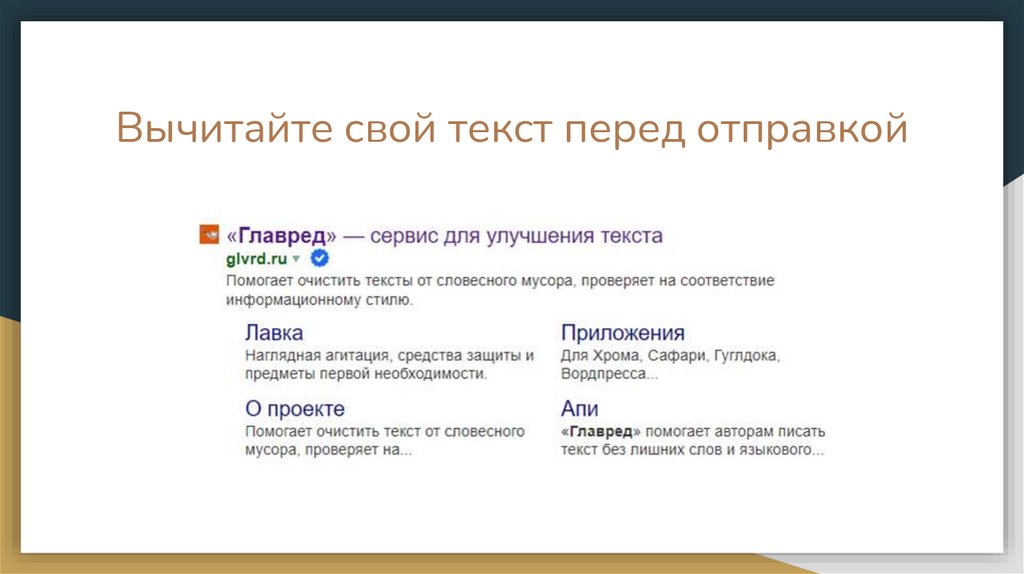1024x574 pixels.
Task: Open the Апи sitelink
Action: (579, 409)
